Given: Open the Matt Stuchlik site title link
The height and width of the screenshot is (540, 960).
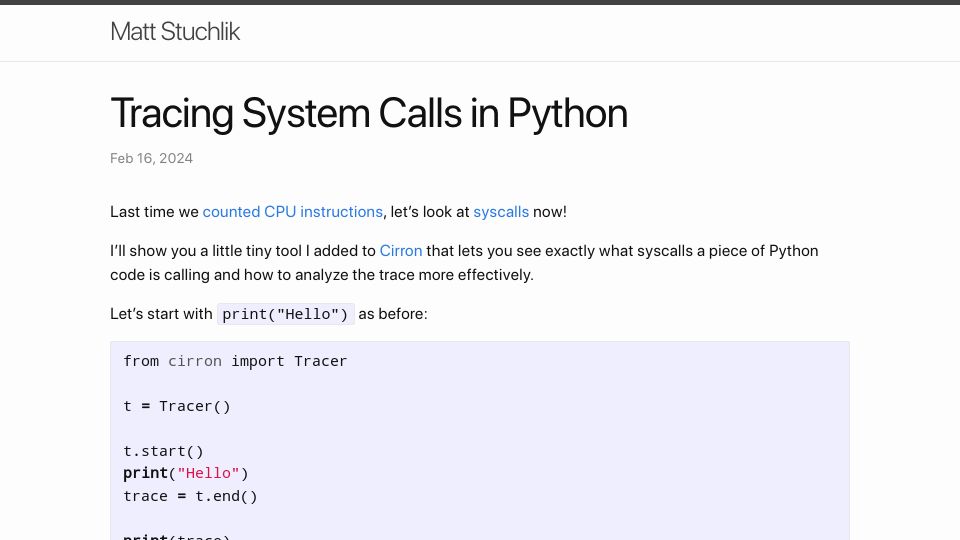Looking at the screenshot, I should [x=175, y=32].
